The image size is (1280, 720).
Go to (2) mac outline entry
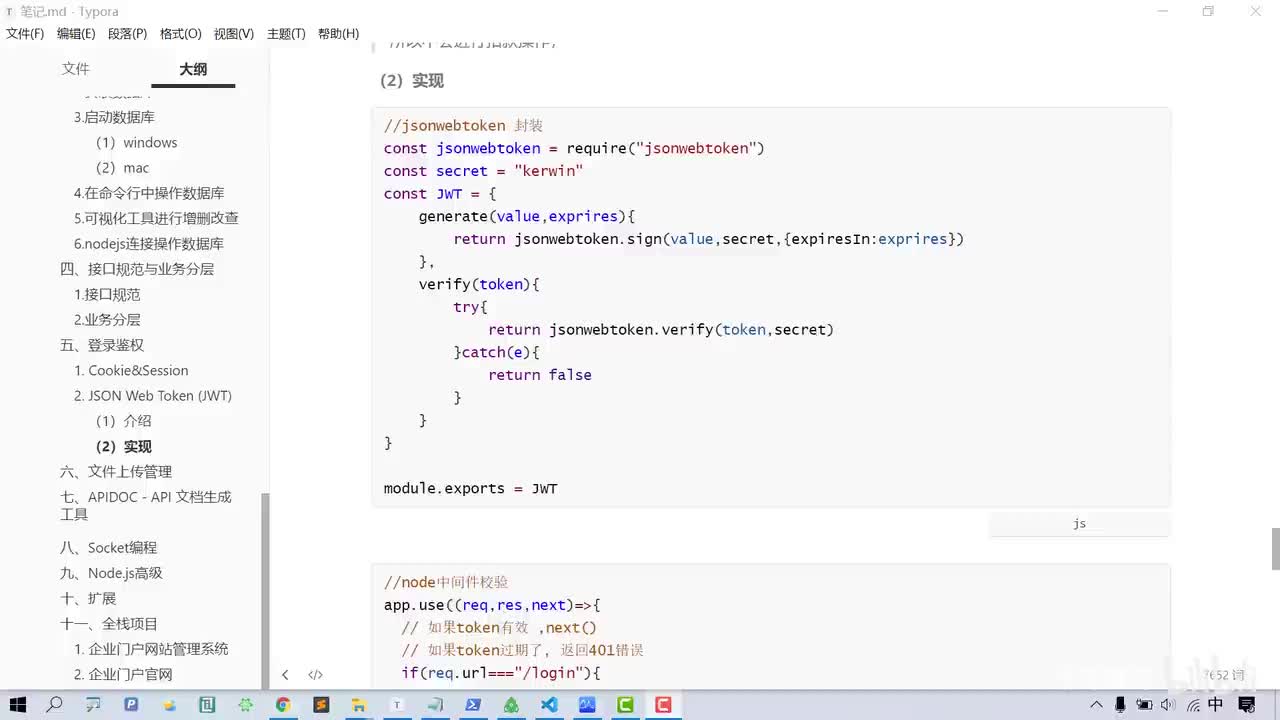click(122, 168)
